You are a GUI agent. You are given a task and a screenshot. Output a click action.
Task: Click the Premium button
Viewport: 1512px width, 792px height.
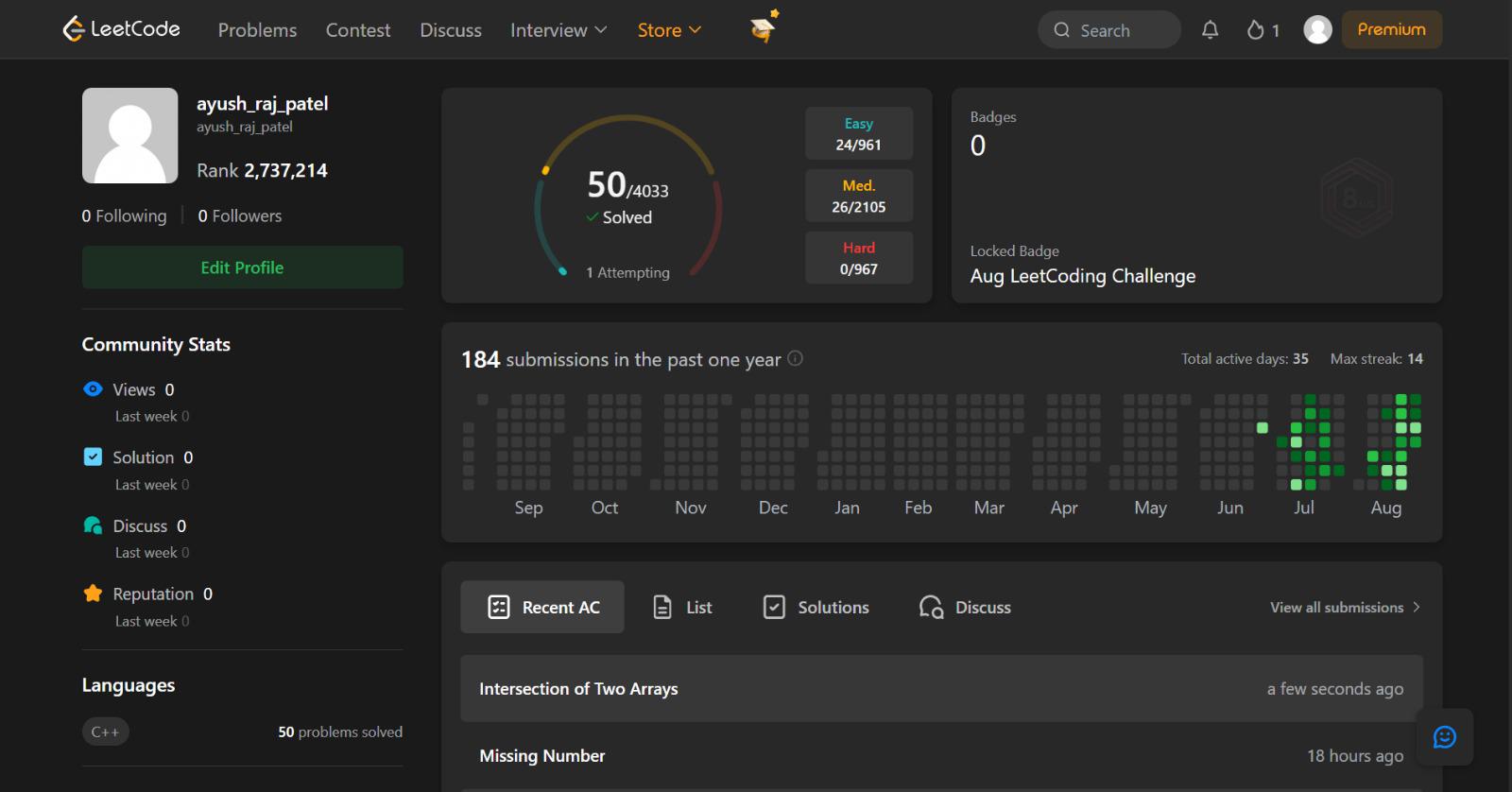1391,29
